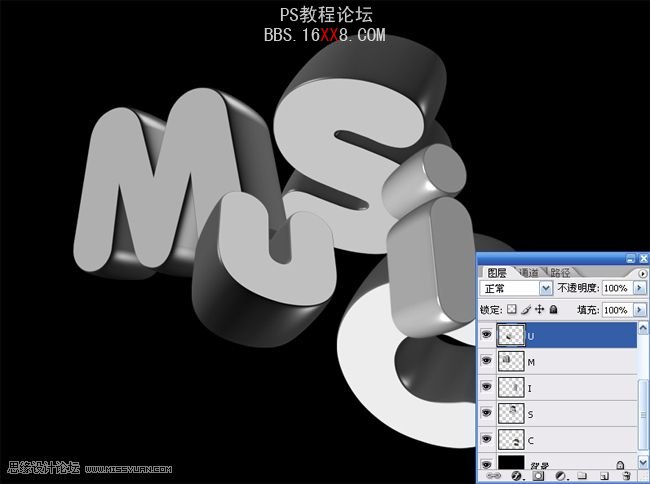Switch to the Paths tab
Viewport: 650px width, 484px height.
[560, 272]
